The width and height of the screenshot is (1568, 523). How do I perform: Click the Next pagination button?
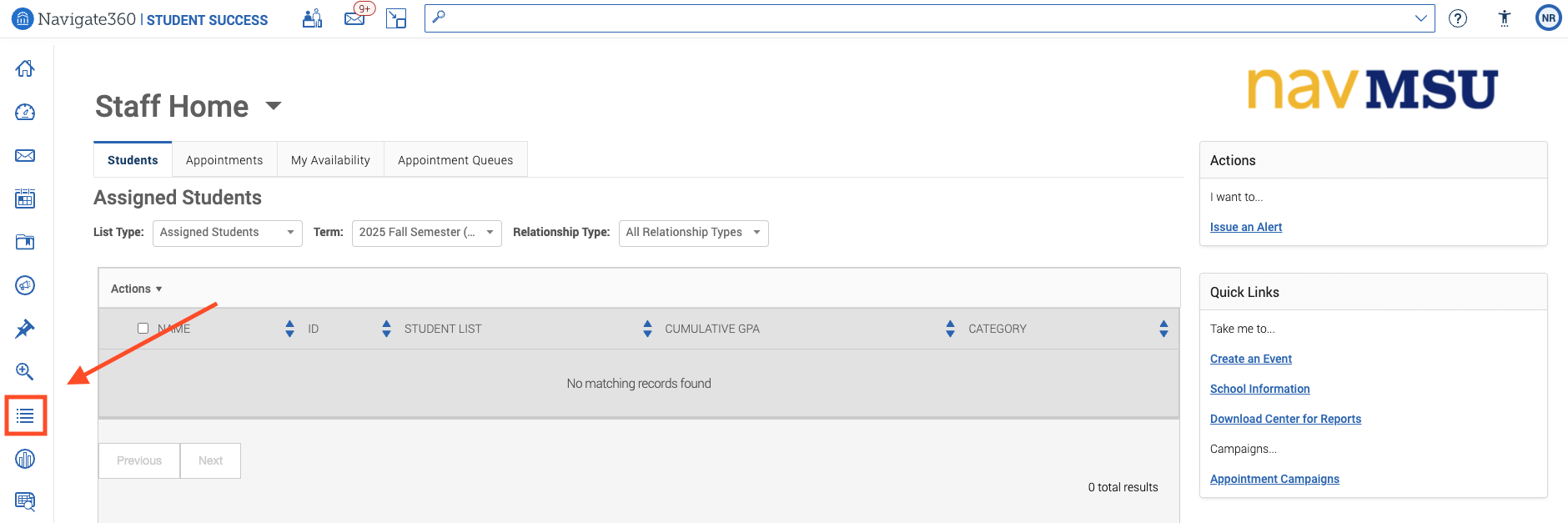click(x=210, y=460)
